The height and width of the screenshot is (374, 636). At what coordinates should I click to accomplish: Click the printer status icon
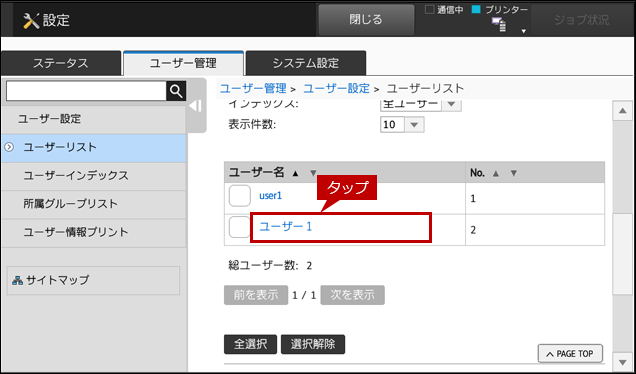(499, 25)
